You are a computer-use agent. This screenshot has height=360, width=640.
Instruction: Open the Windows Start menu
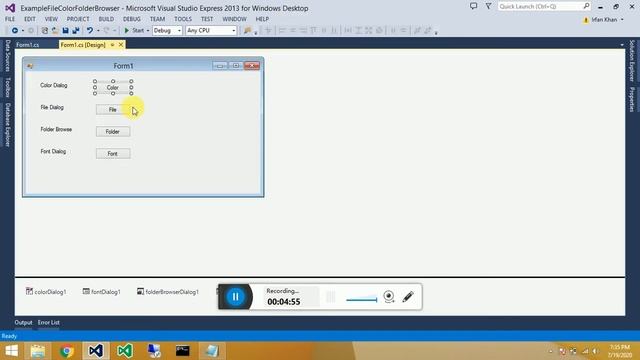tap(11, 351)
